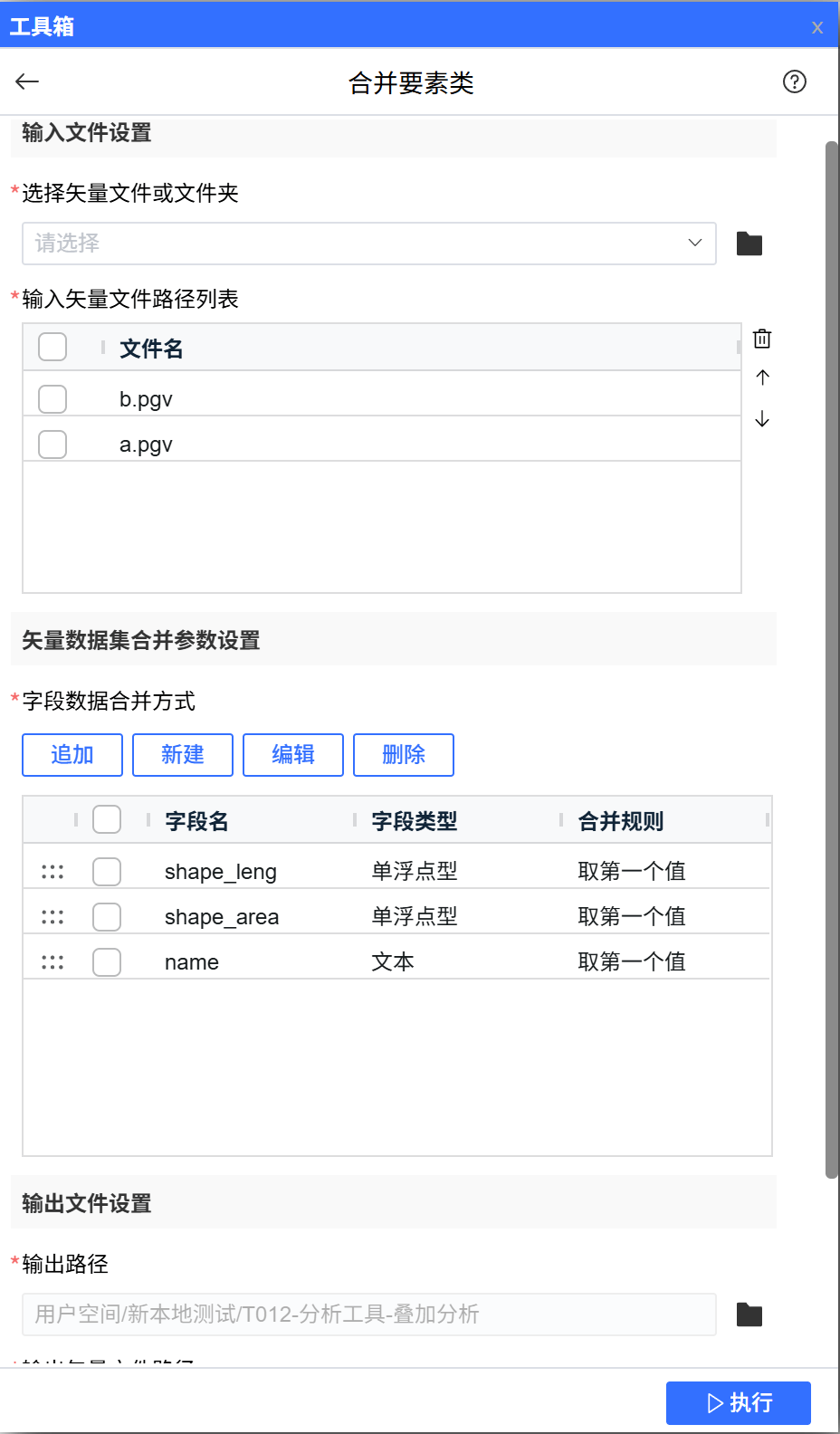The height and width of the screenshot is (1434, 840).
Task: Click the vertical scrollbar on the right
Action: click(831, 659)
